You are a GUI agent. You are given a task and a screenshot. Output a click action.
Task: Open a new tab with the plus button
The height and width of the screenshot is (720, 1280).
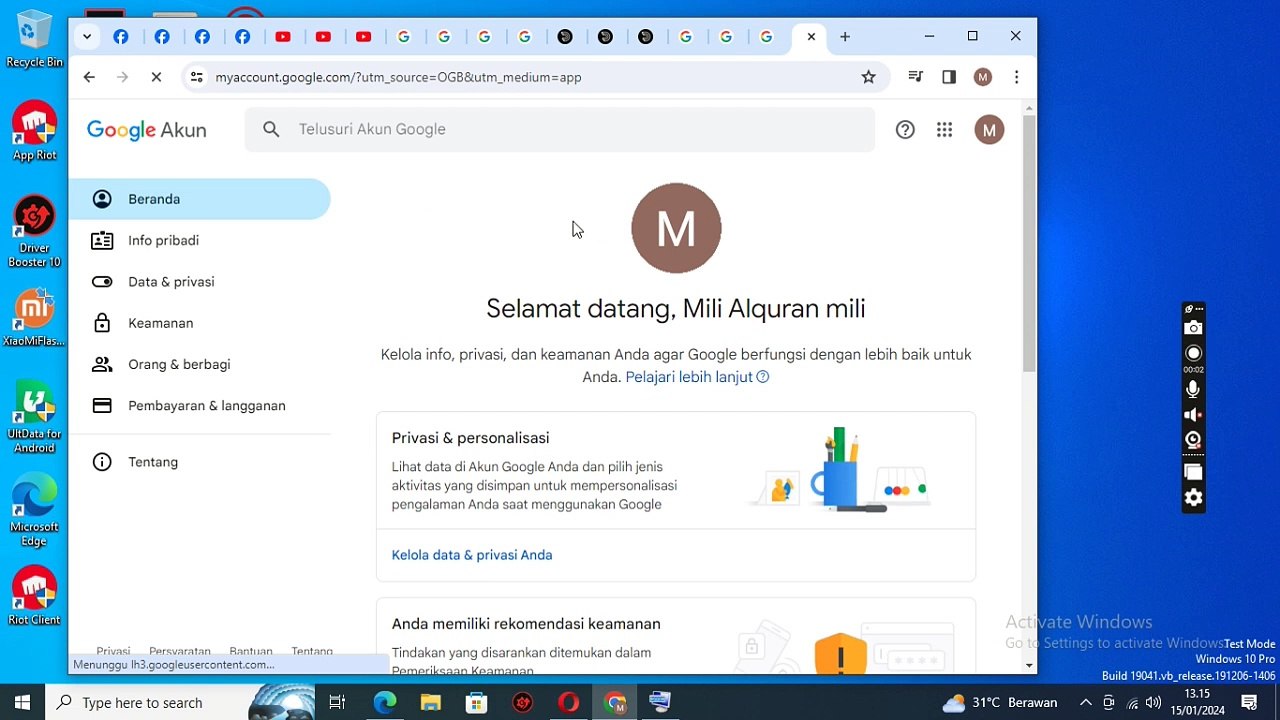pos(845,37)
